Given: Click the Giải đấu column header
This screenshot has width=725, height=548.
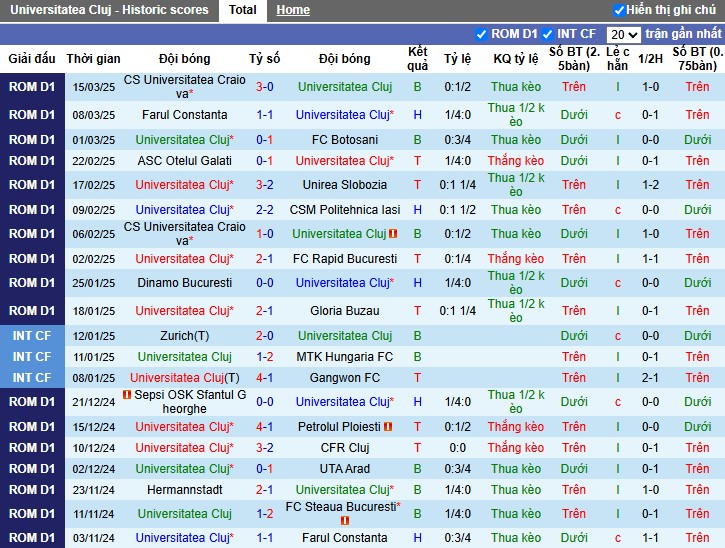Looking at the screenshot, I should coord(32,59).
